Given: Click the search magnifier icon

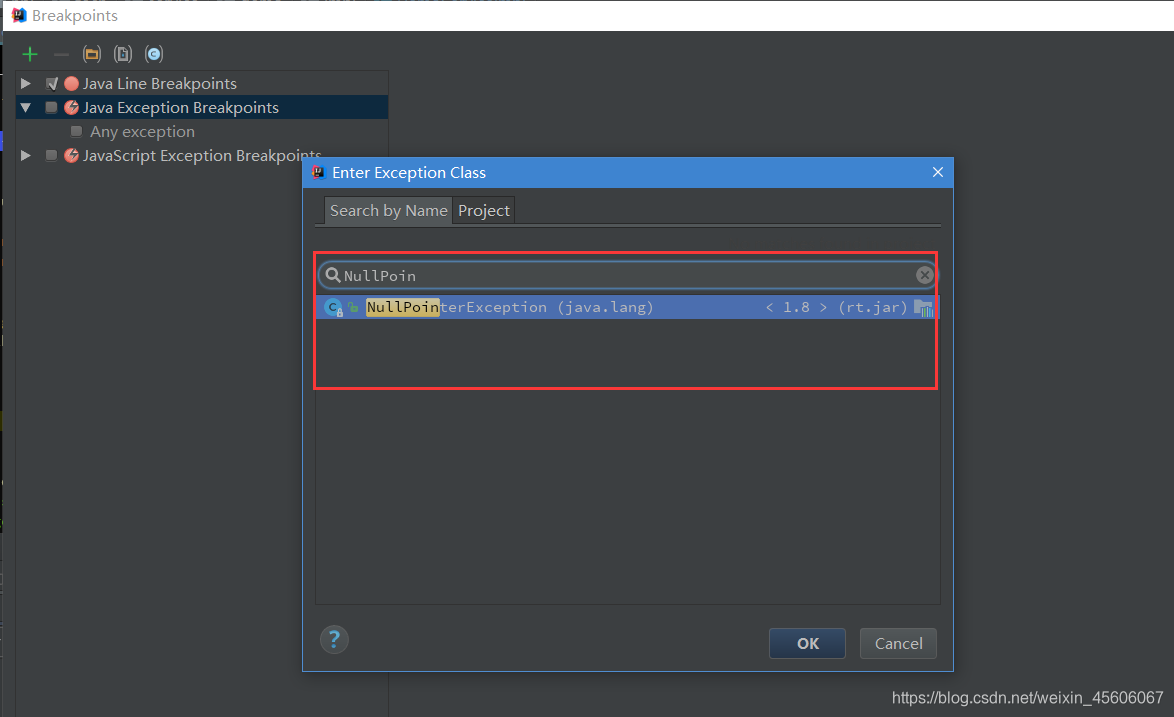Looking at the screenshot, I should (333, 275).
